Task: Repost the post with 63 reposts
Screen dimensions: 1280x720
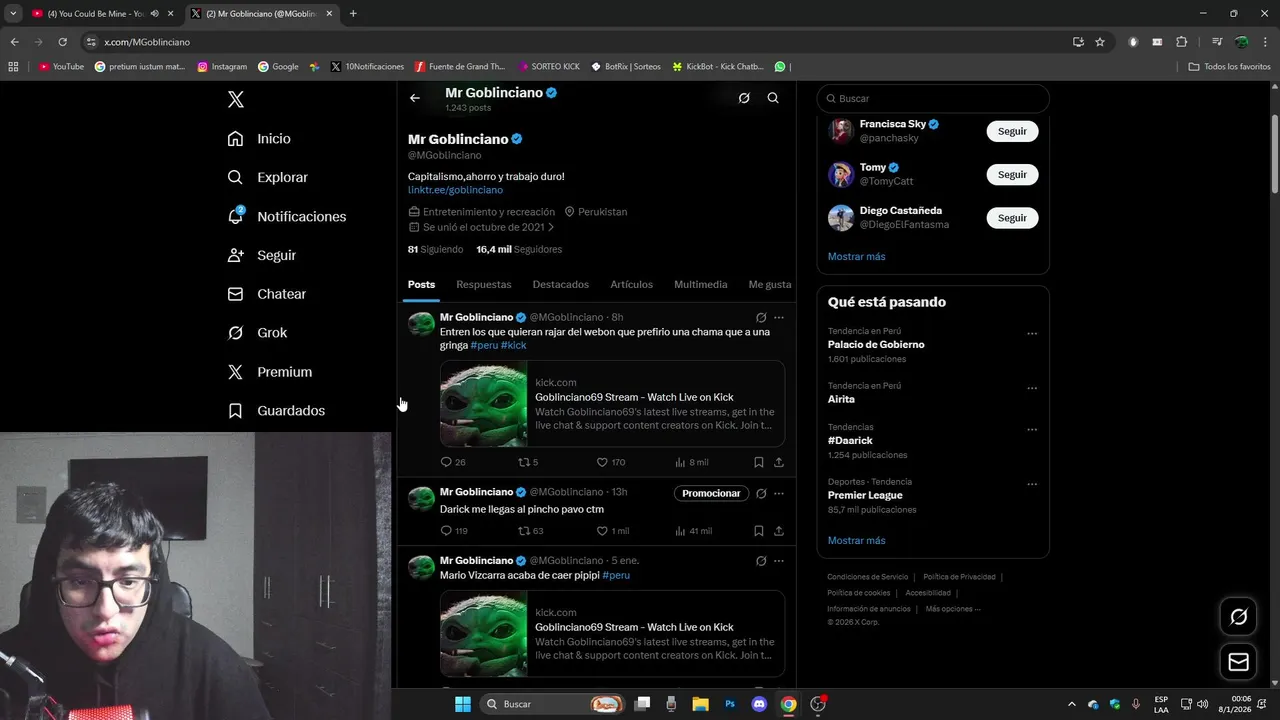Action: click(530, 531)
